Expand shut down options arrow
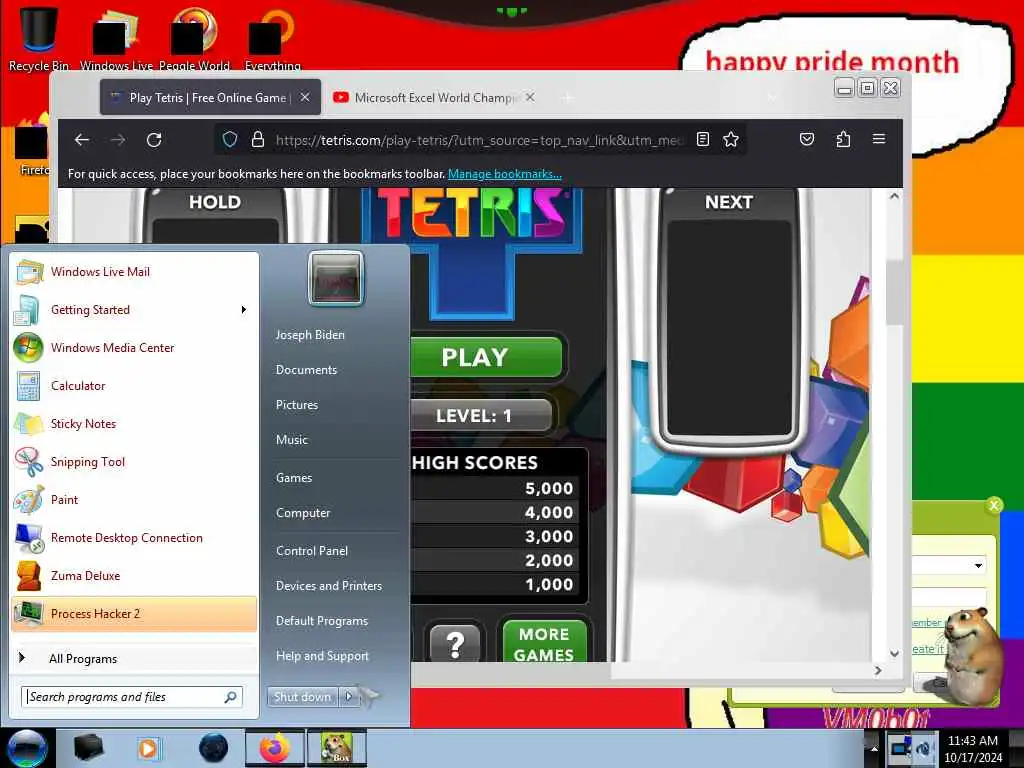1024x768 pixels. (349, 697)
